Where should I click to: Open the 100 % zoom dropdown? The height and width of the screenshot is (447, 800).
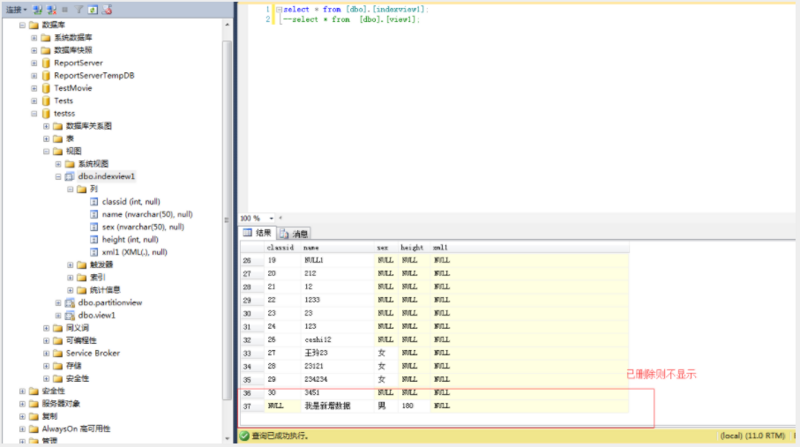click(x=271, y=218)
